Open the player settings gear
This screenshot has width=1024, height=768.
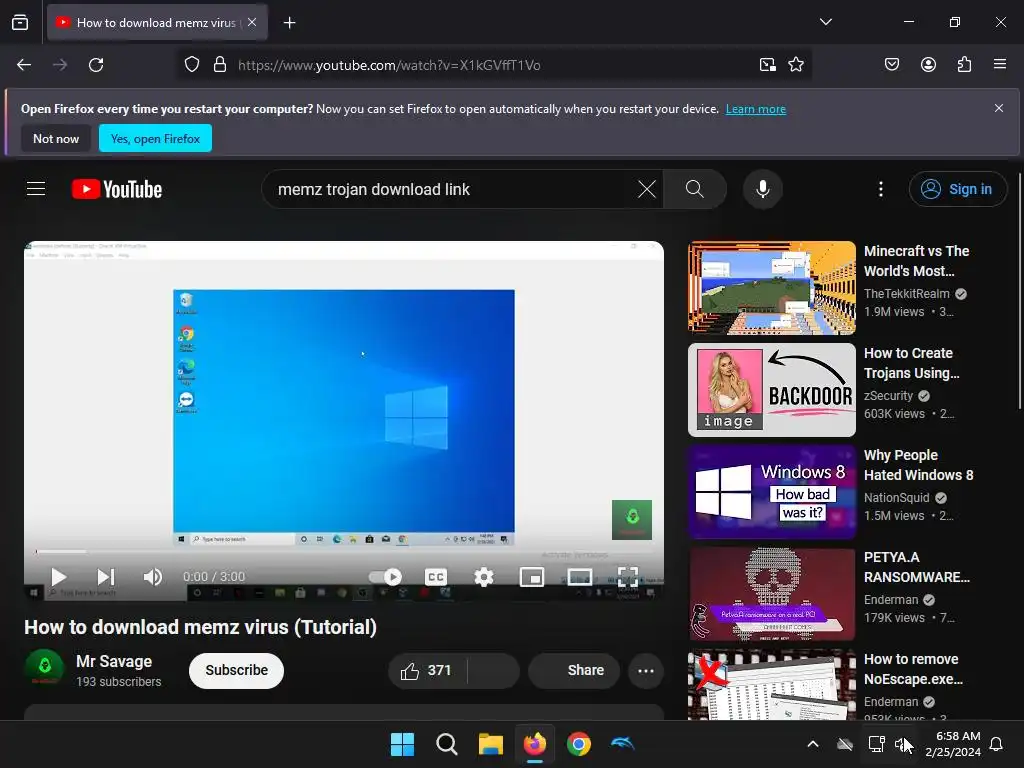(484, 577)
